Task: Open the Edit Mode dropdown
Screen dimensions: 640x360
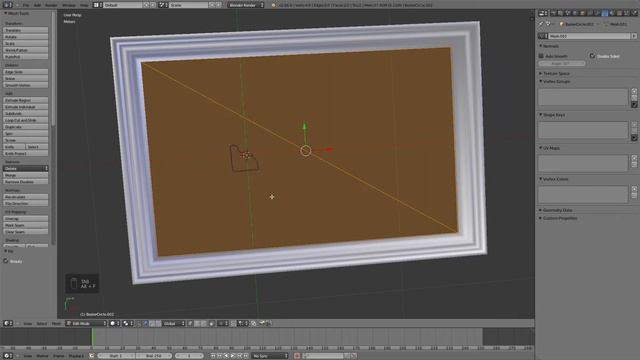Action: tap(86, 323)
